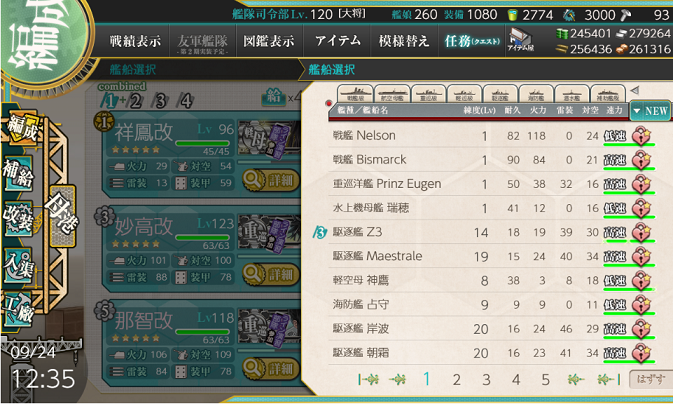Viewport: 673px width, 404px height.
Task: Toggle the battleship-class ship type filter
Action: 355,94
